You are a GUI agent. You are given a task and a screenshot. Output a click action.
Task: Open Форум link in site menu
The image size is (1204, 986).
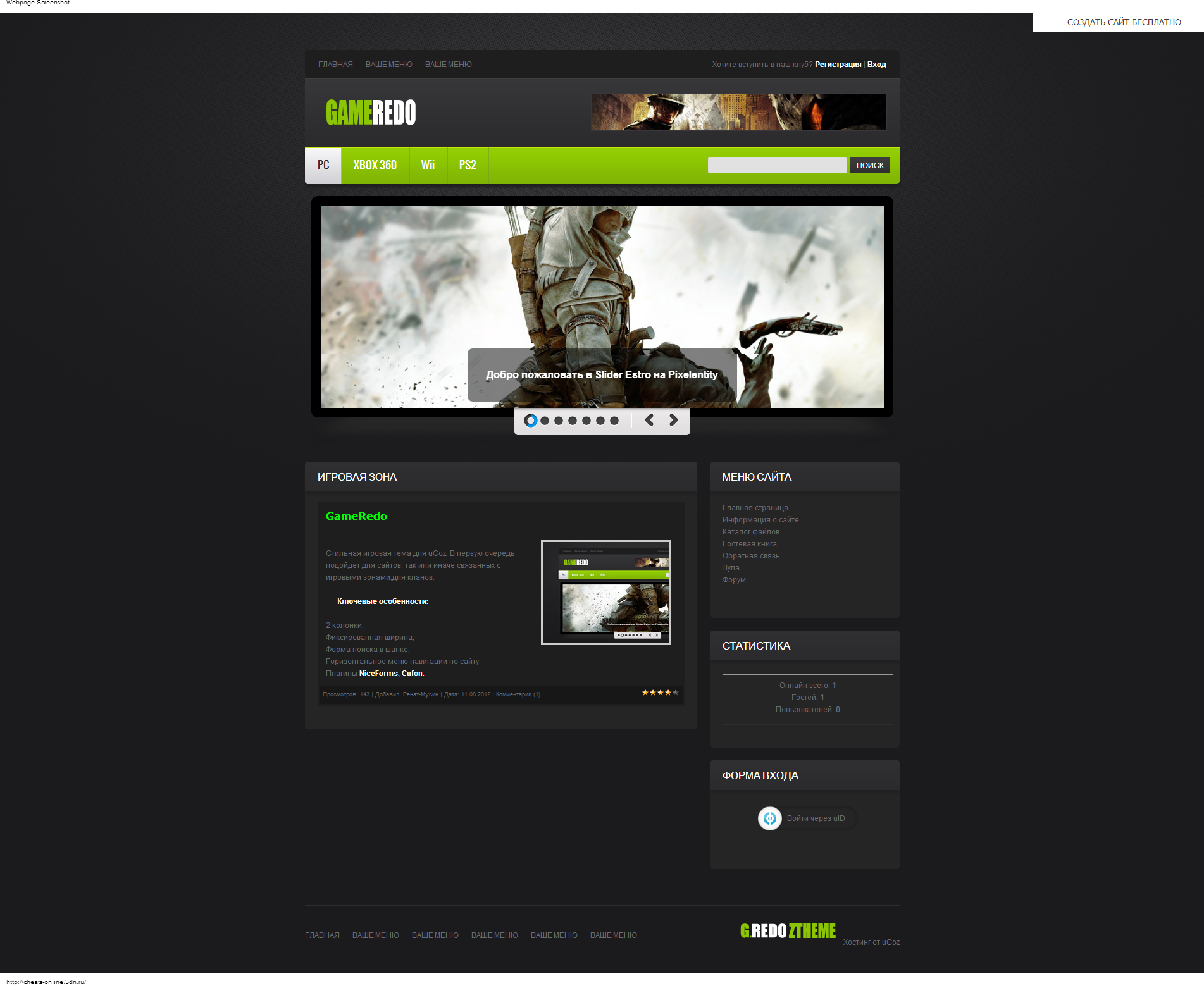pyautogui.click(x=734, y=580)
